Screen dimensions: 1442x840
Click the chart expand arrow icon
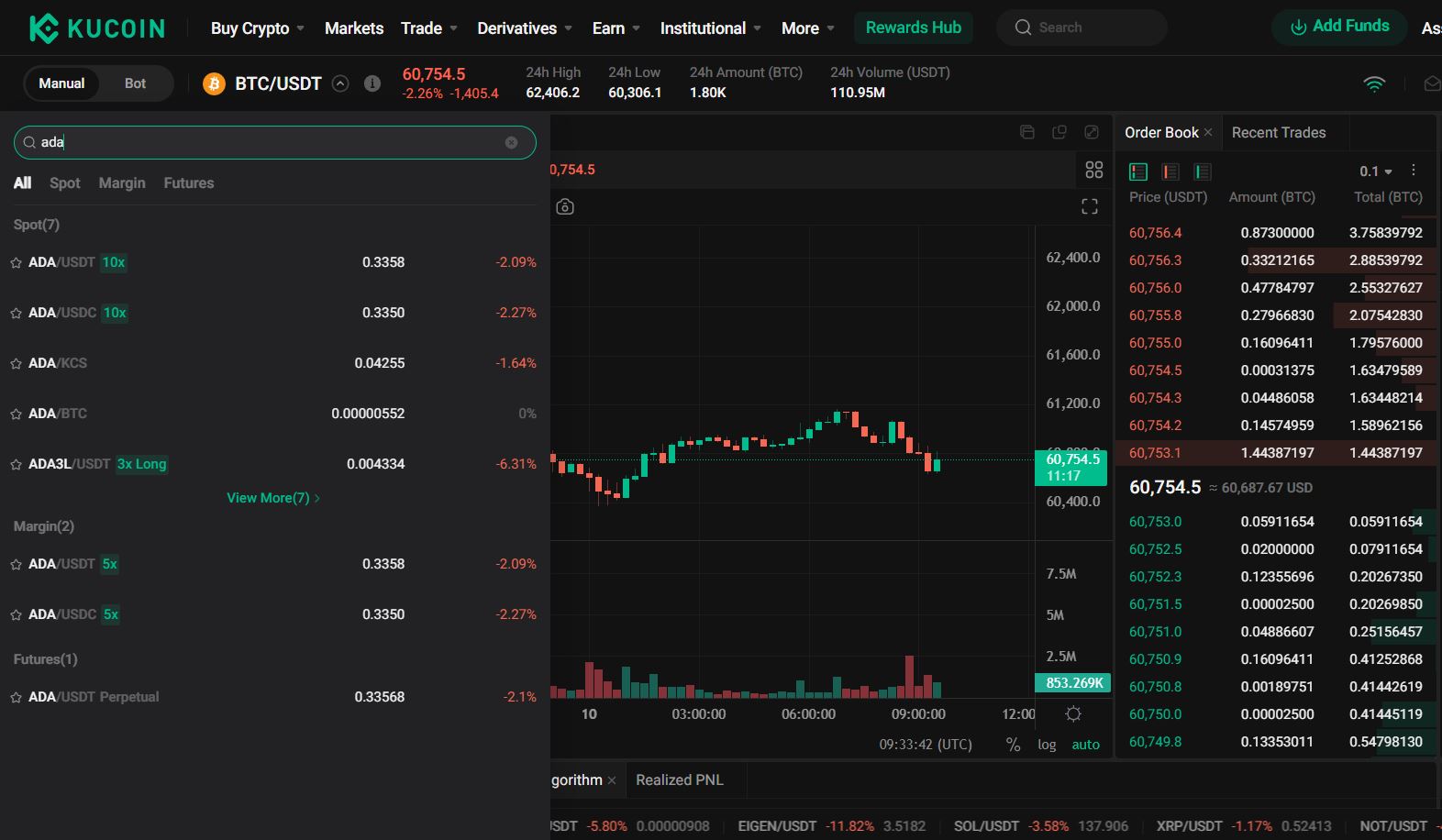[x=1092, y=132]
